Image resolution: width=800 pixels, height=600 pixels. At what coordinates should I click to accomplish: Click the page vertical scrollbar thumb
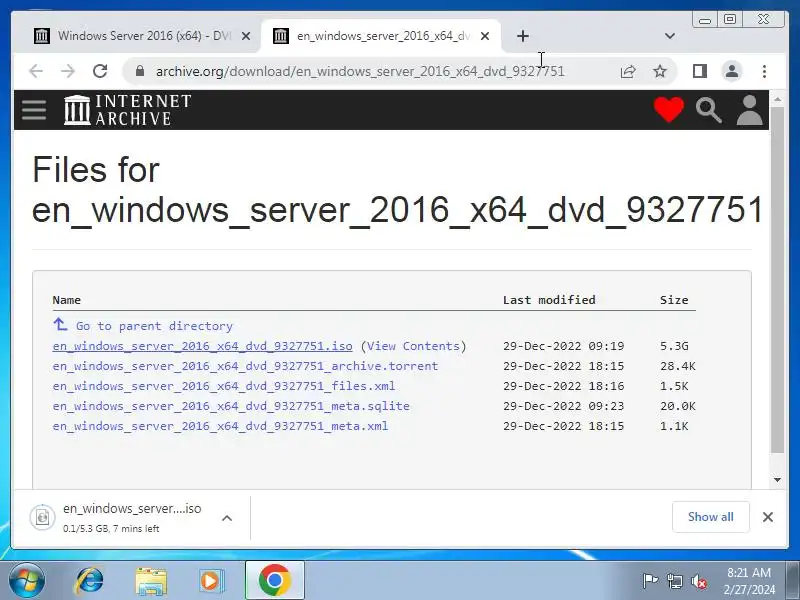coord(778,280)
